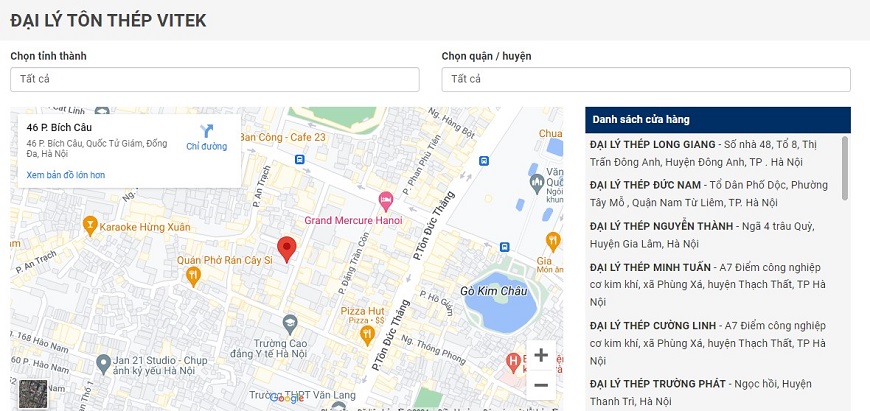
Task: Click the Chỉ đường directions icon
Action: click(x=206, y=131)
